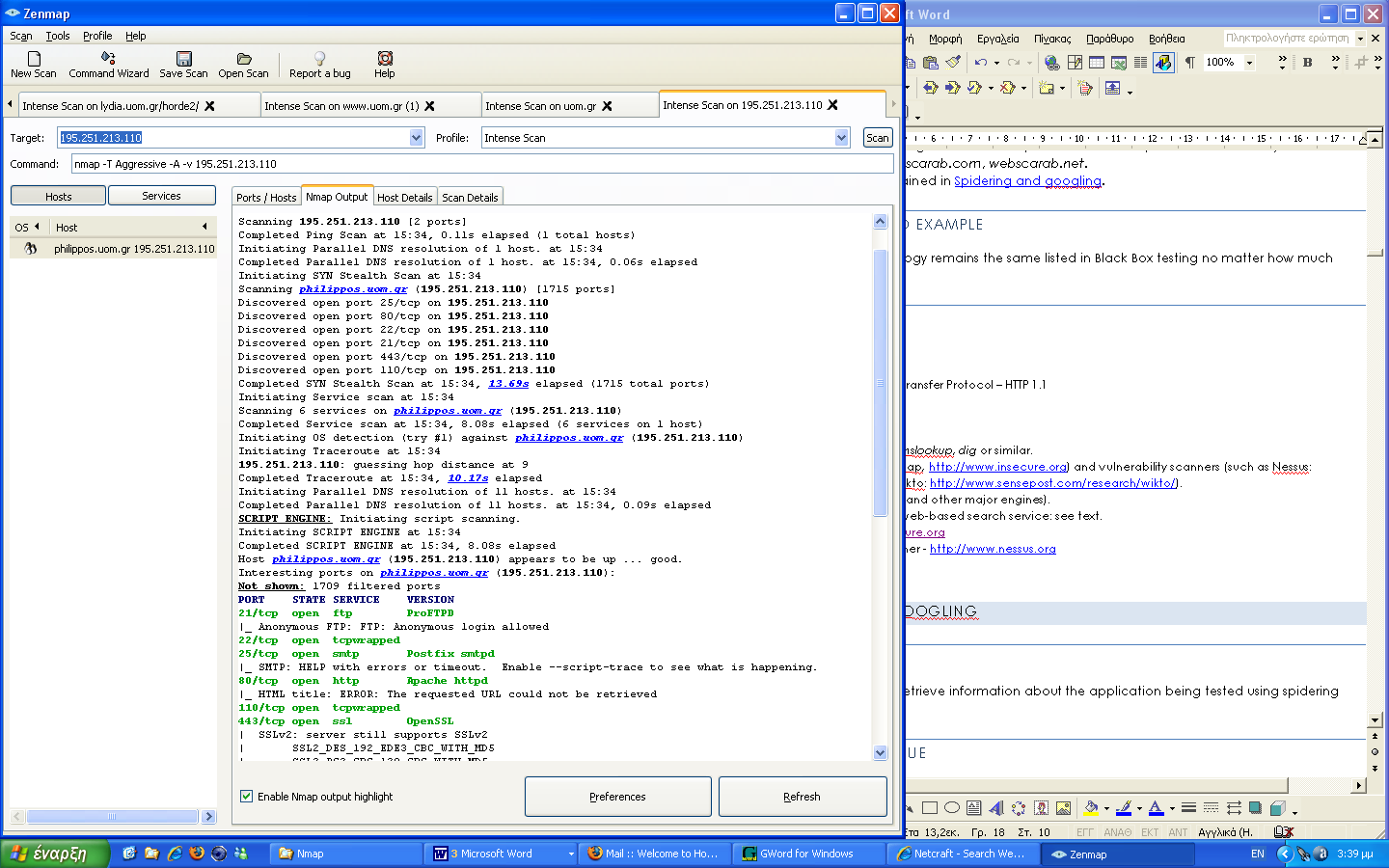Screen dimensions: 1389x868
Task: Click Tables and Borders icon in Word
Action: 1075,62
